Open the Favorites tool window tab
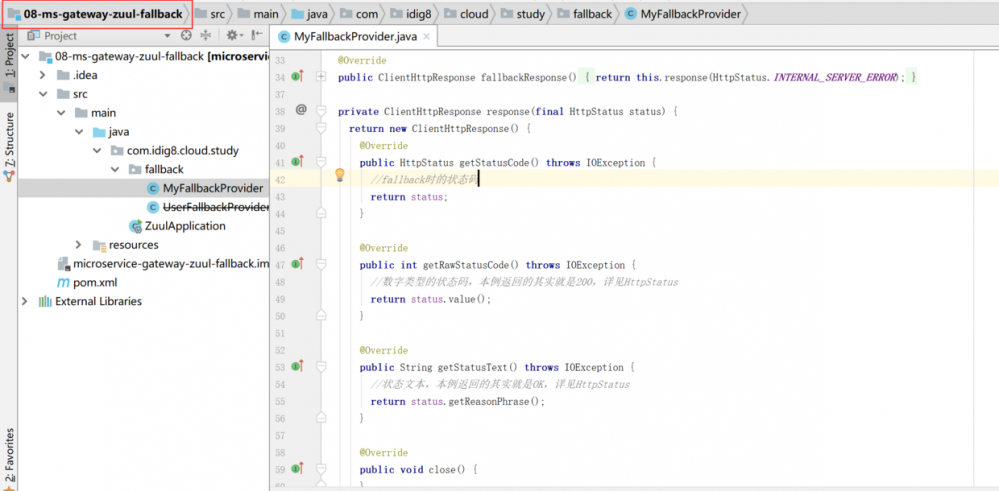Image resolution: width=999 pixels, height=491 pixels. coord(9,457)
